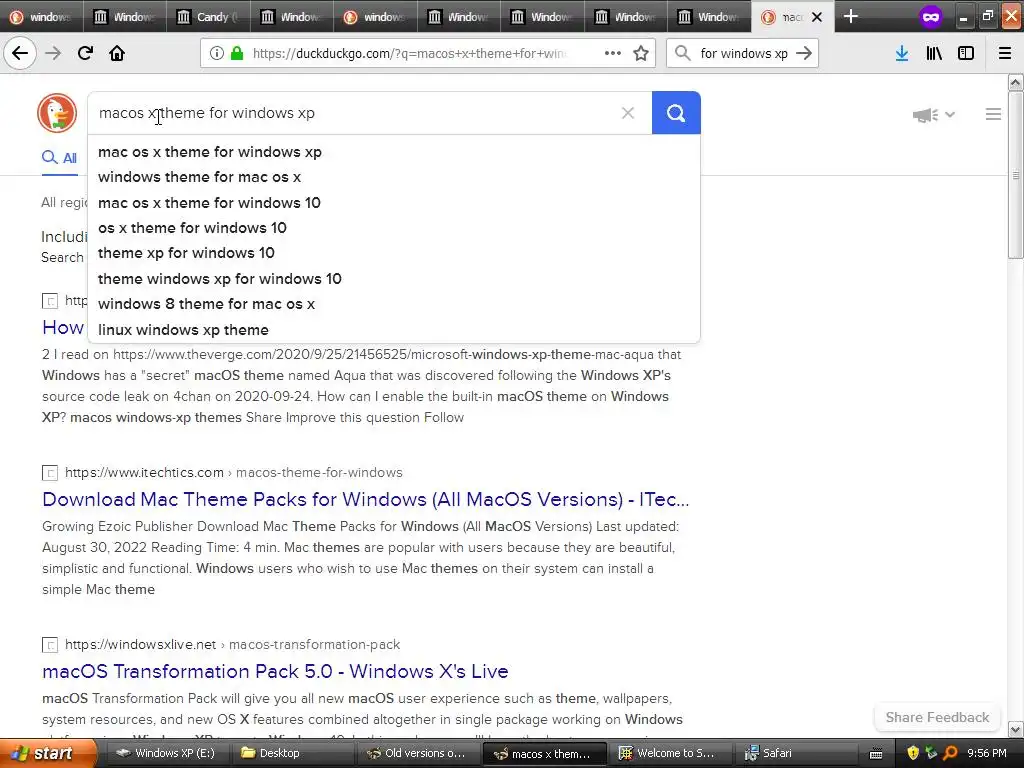Open the browser home page
The image size is (1024, 768).
(x=117, y=54)
